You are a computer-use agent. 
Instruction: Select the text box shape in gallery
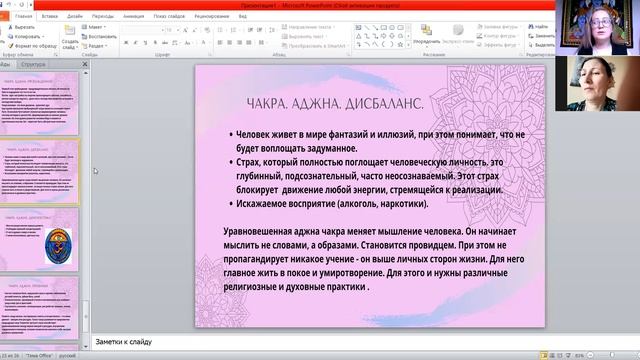coord(358,27)
